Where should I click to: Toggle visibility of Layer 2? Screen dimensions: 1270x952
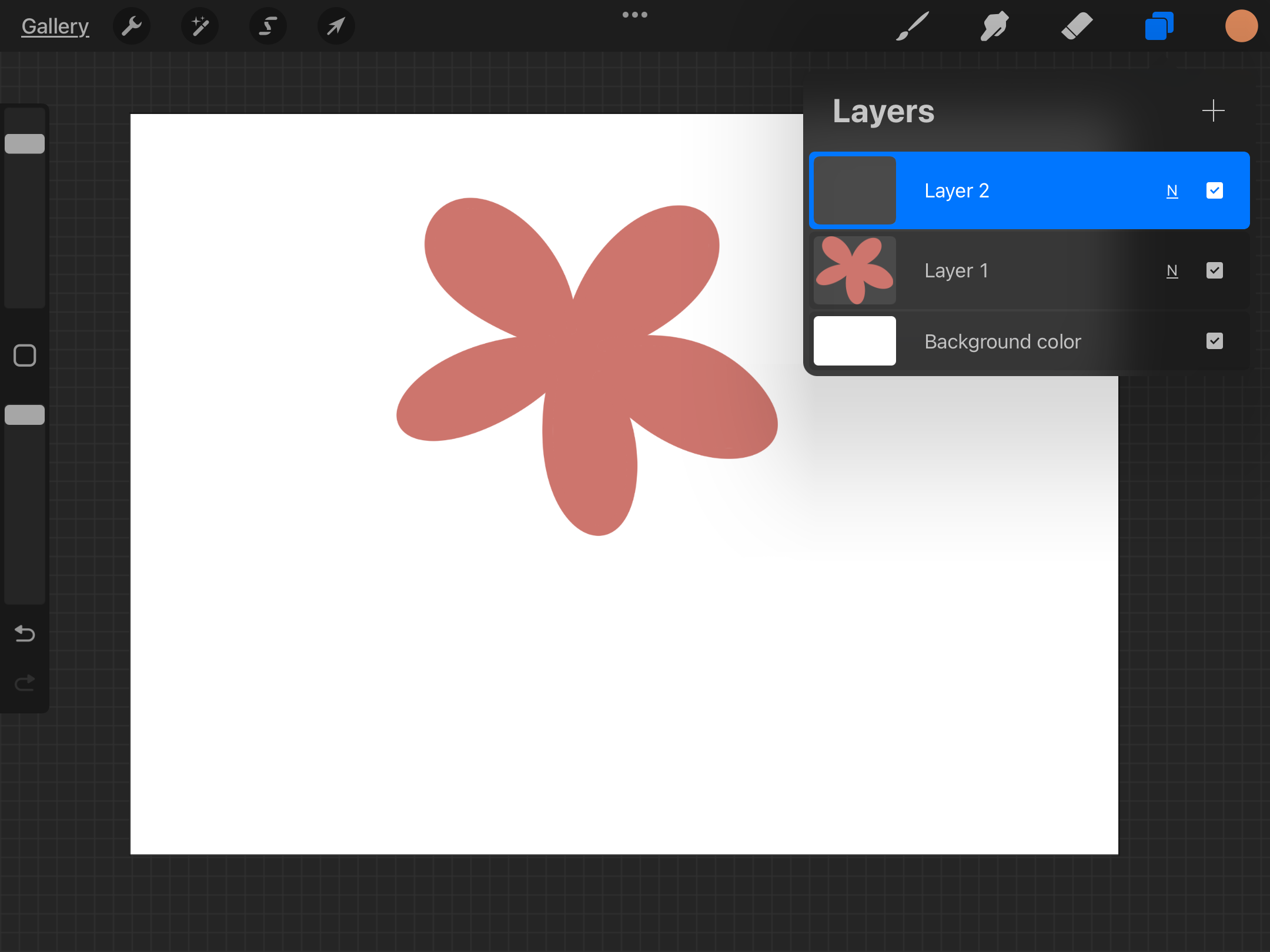1214,190
